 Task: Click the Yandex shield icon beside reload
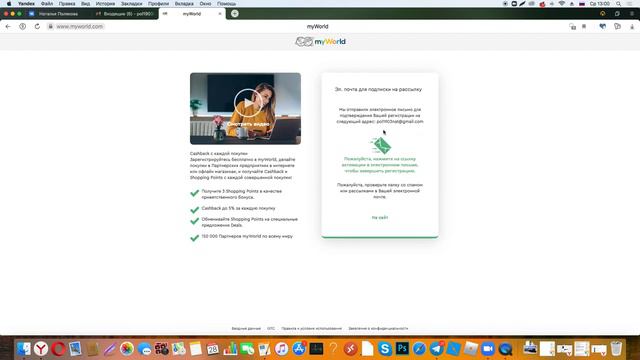22,27
